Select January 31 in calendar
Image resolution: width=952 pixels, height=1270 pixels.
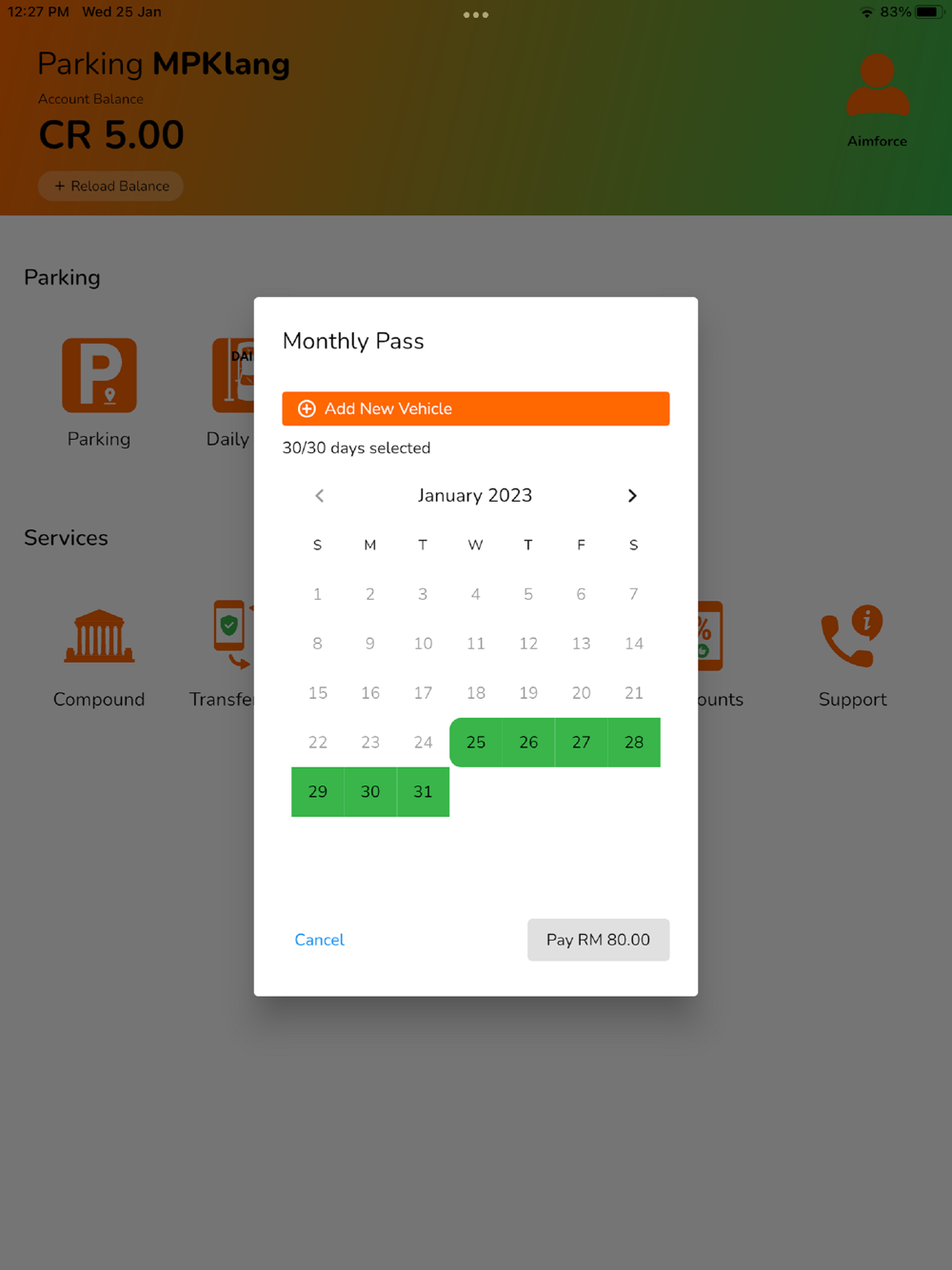423,792
